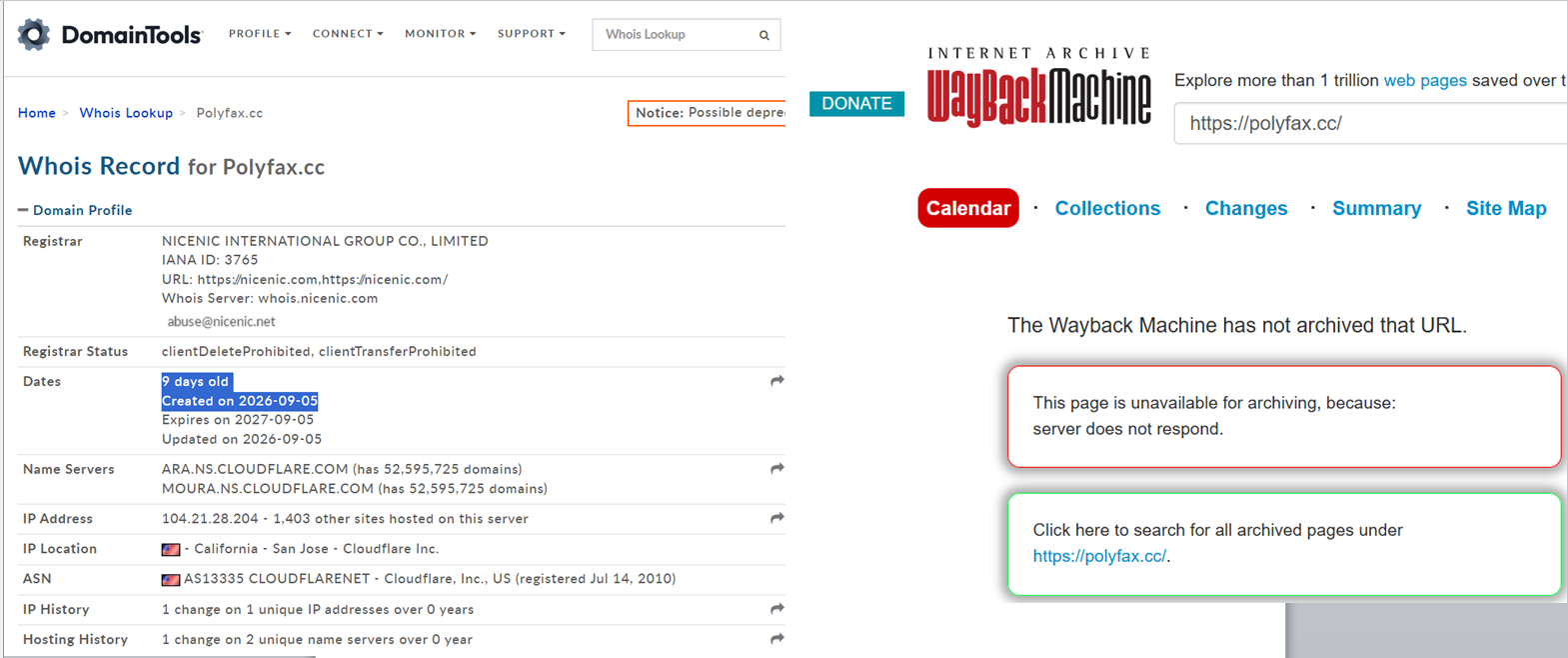Click the abuse@nicenic.net email text
This screenshot has width=1568, height=658.
click(221, 322)
